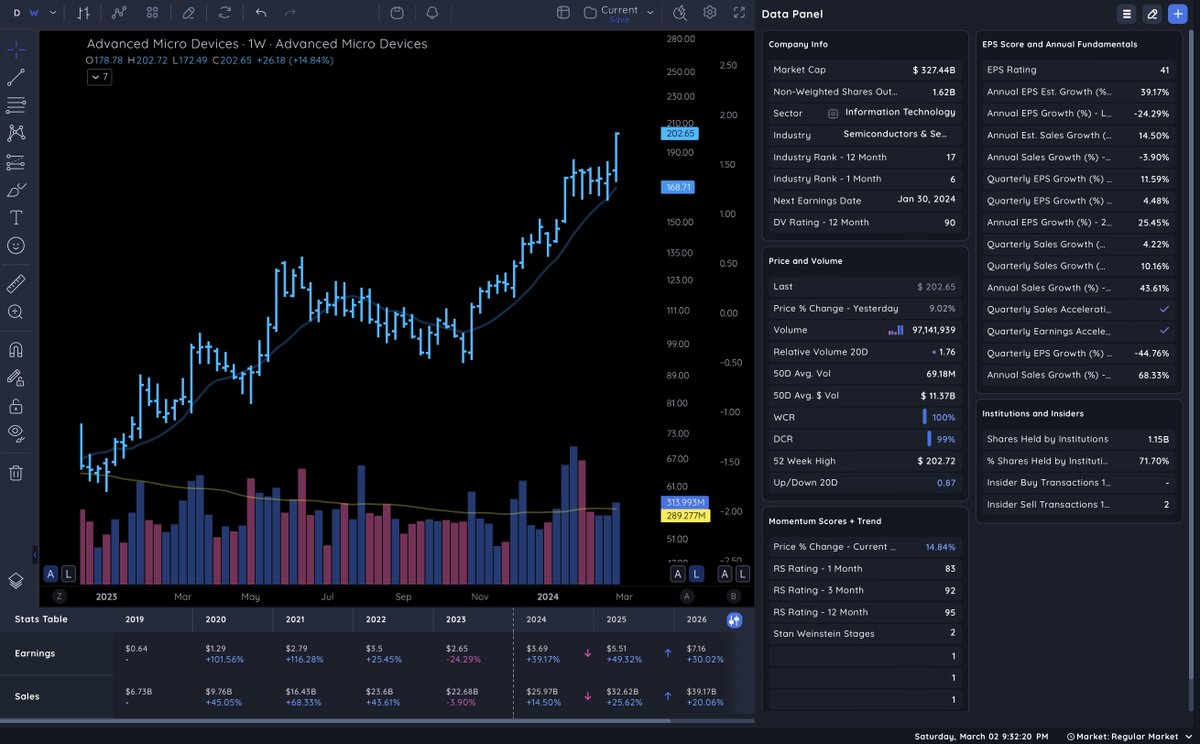Open the quick search icon
The image size is (1200, 744).
pos(680,13)
